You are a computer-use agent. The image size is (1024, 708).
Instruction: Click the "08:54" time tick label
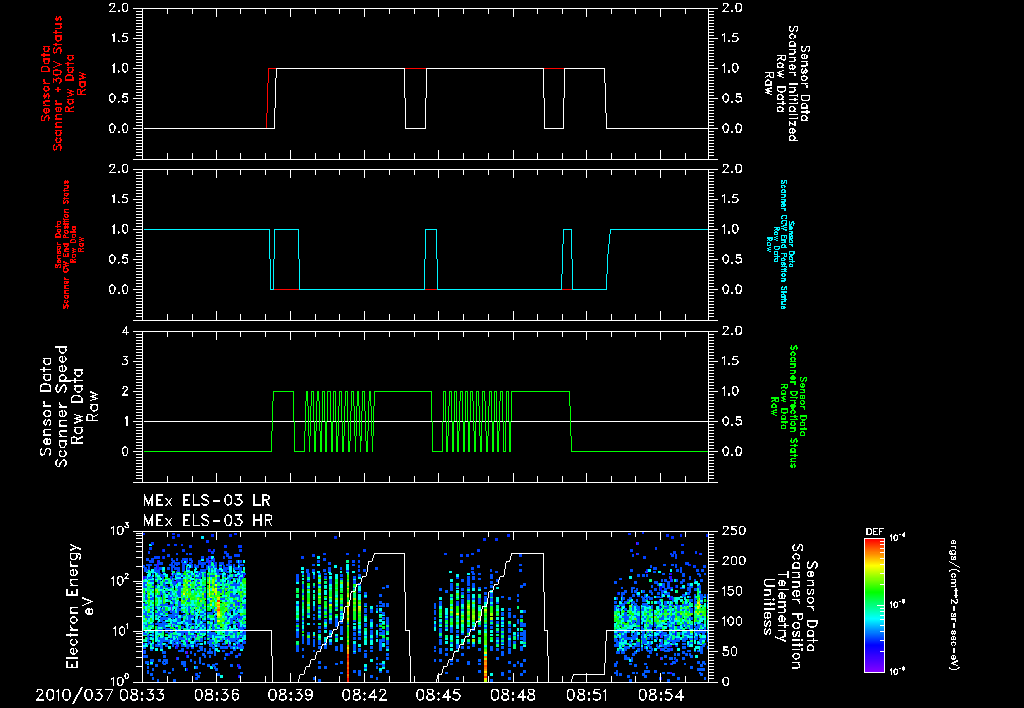pyautogui.click(x=661, y=695)
